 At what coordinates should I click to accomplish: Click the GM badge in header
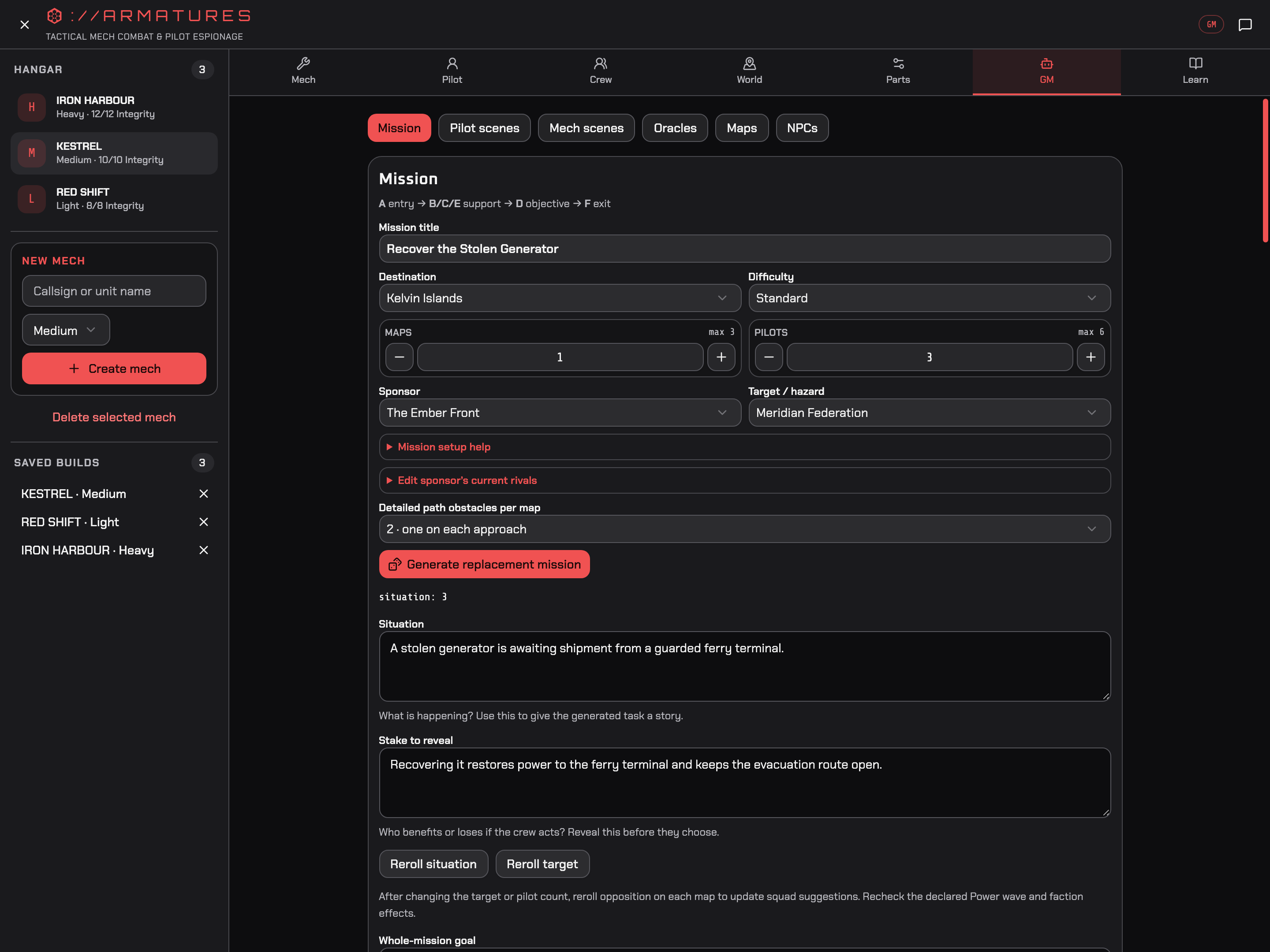coord(1211,25)
